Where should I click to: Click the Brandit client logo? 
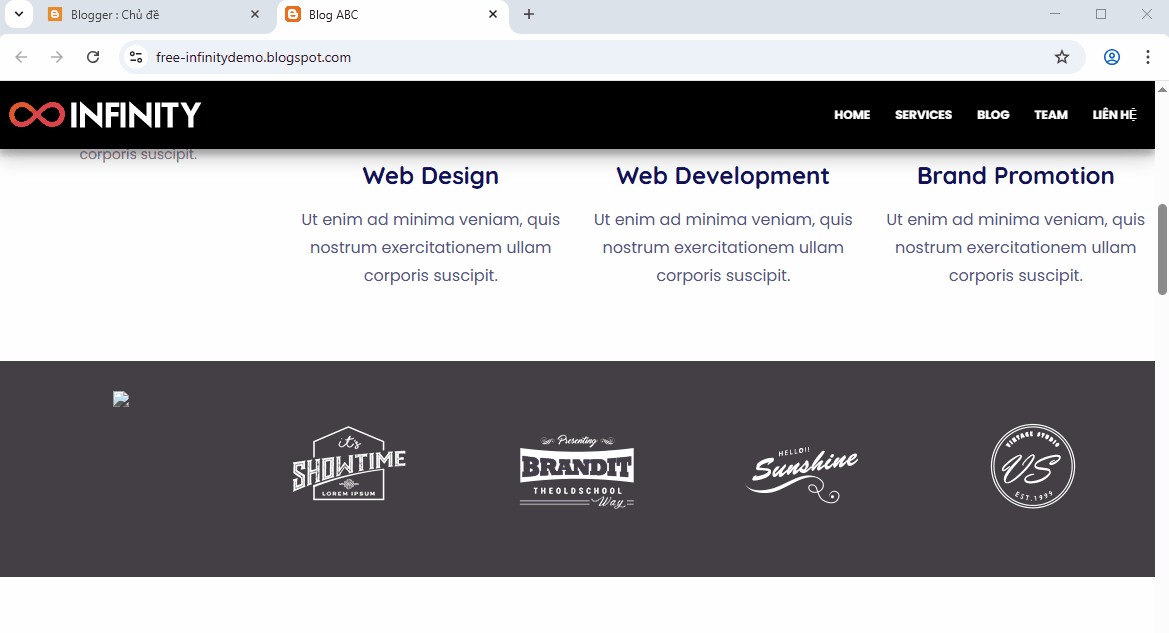click(x=577, y=471)
